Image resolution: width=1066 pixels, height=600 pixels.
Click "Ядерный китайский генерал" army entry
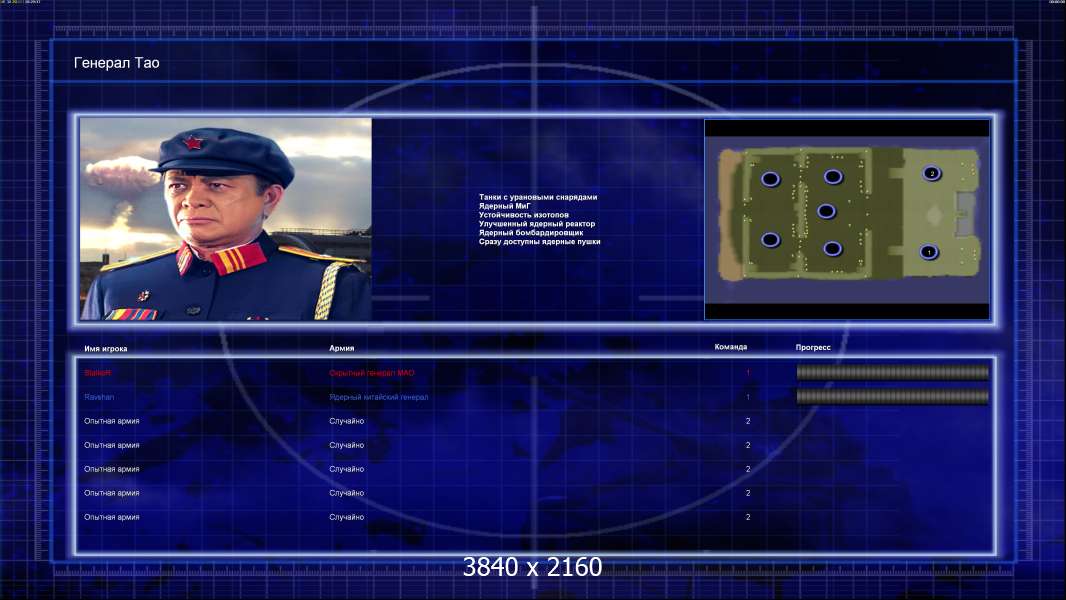click(379, 397)
